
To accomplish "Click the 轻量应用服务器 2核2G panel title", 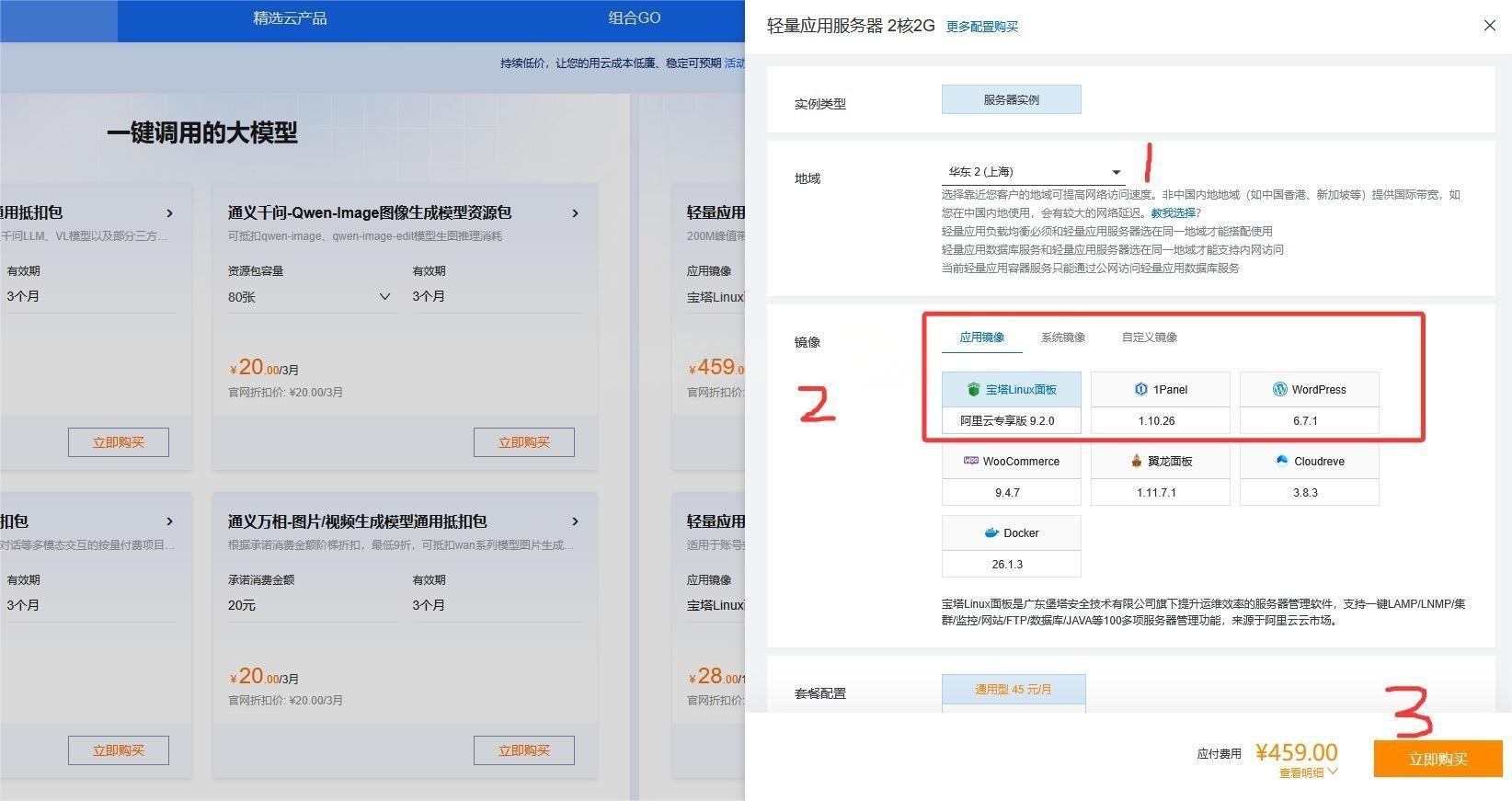I will (851, 26).
